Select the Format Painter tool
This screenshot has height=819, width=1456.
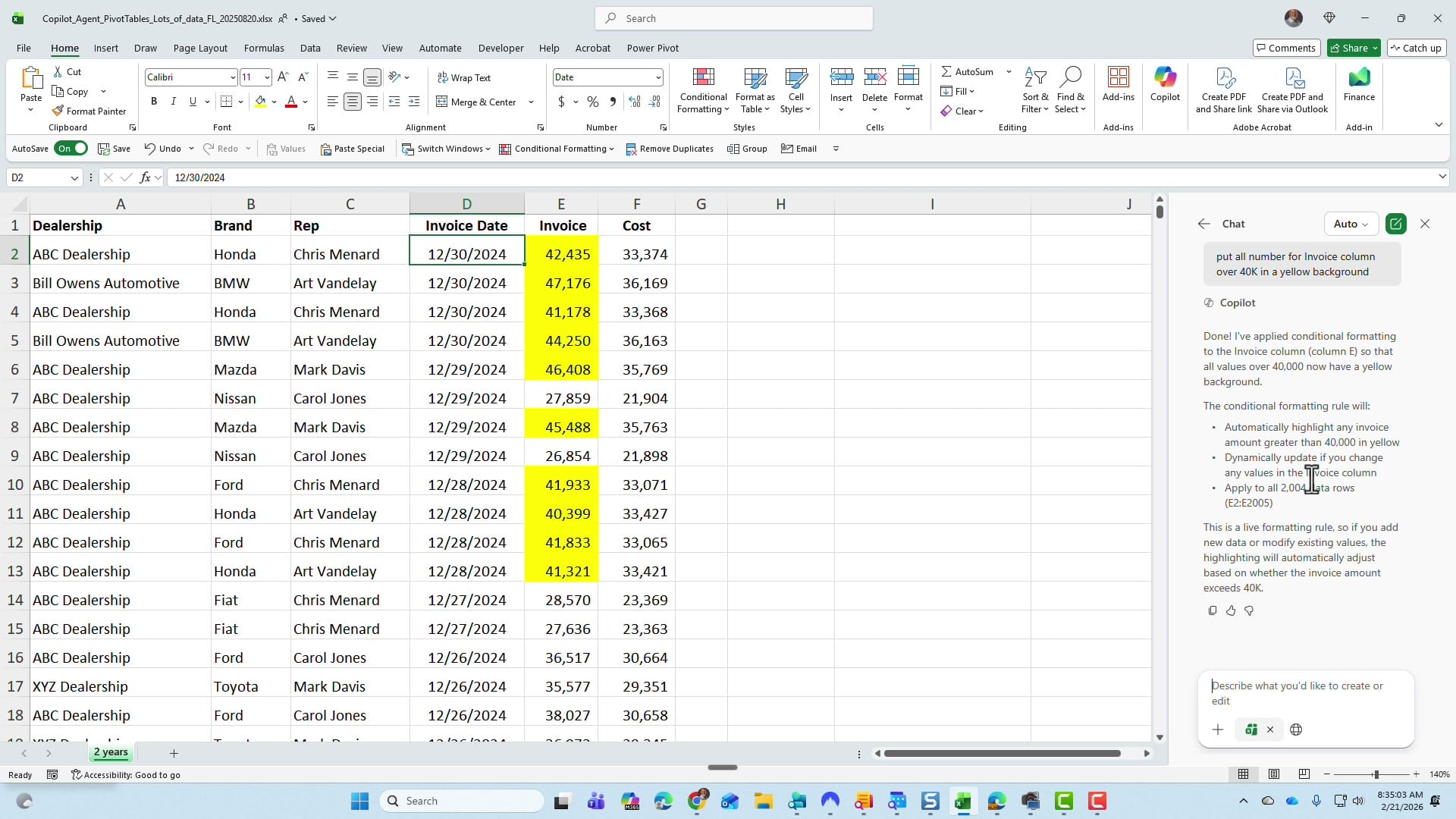(89, 111)
